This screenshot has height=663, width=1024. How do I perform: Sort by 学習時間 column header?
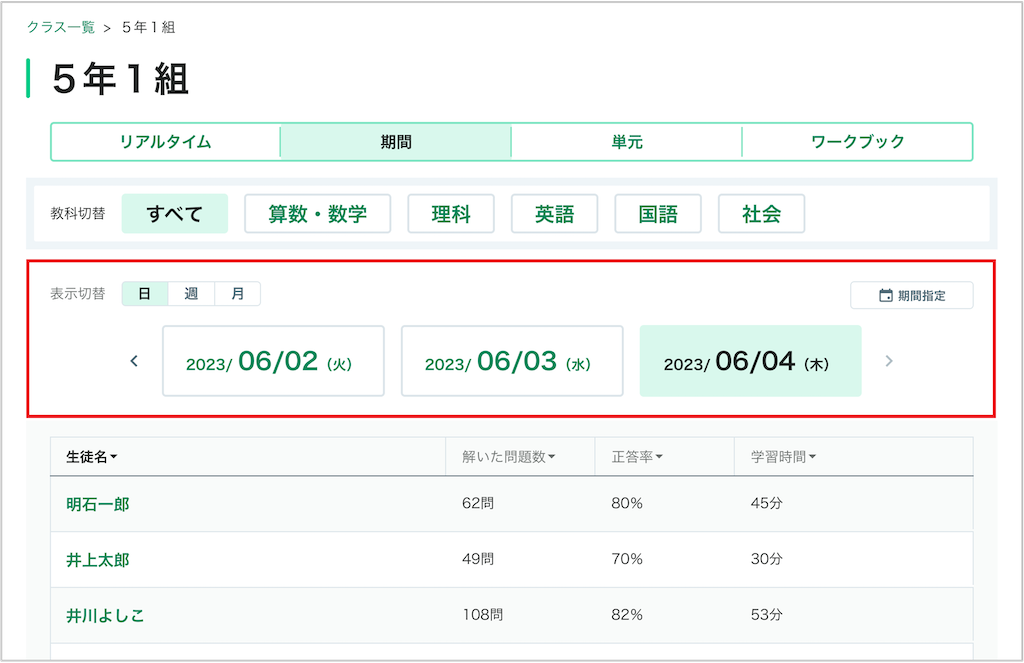[x=783, y=457]
